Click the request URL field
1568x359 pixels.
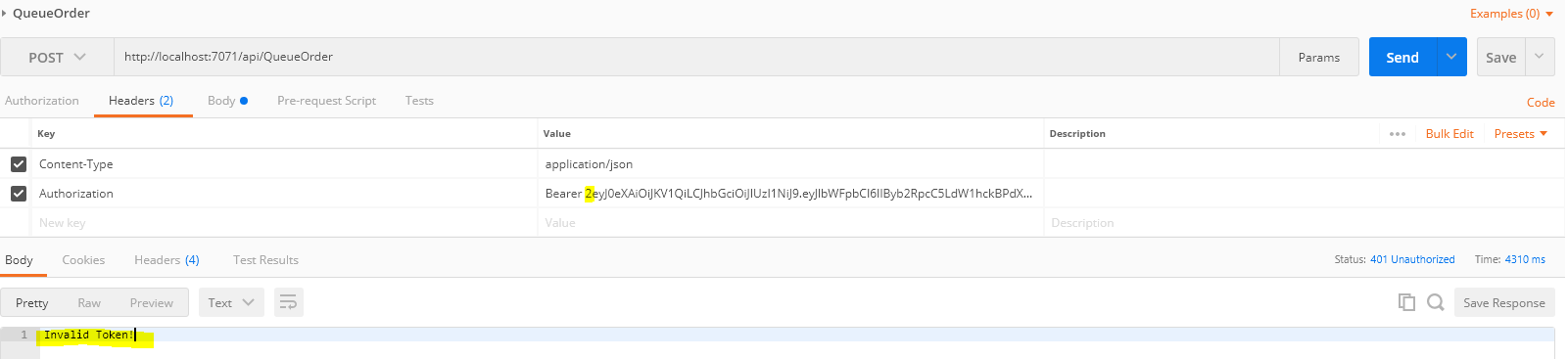pyautogui.click(x=696, y=57)
